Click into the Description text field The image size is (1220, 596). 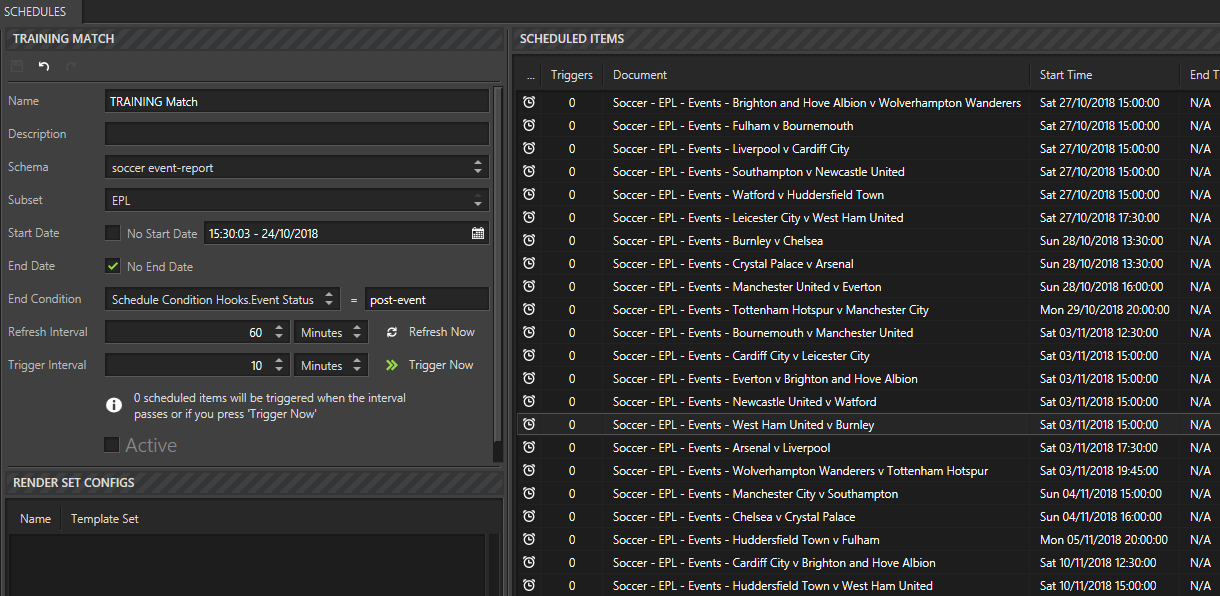tap(297, 134)
